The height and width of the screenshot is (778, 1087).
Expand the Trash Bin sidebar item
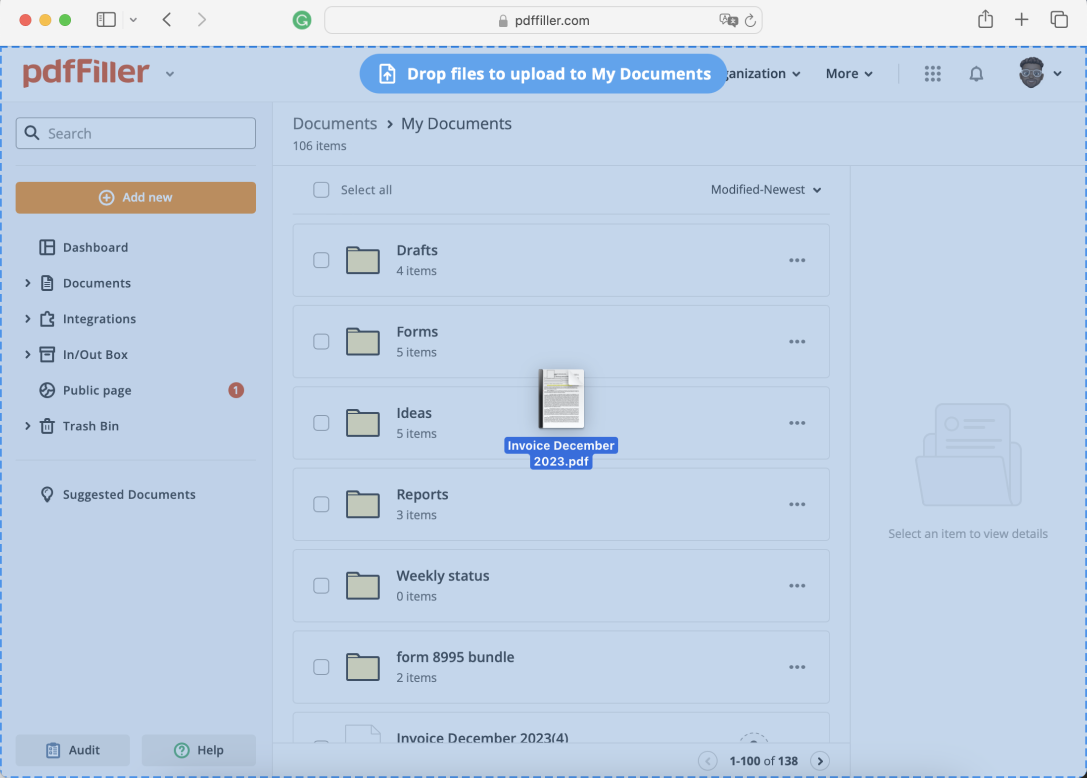(28, 426)
